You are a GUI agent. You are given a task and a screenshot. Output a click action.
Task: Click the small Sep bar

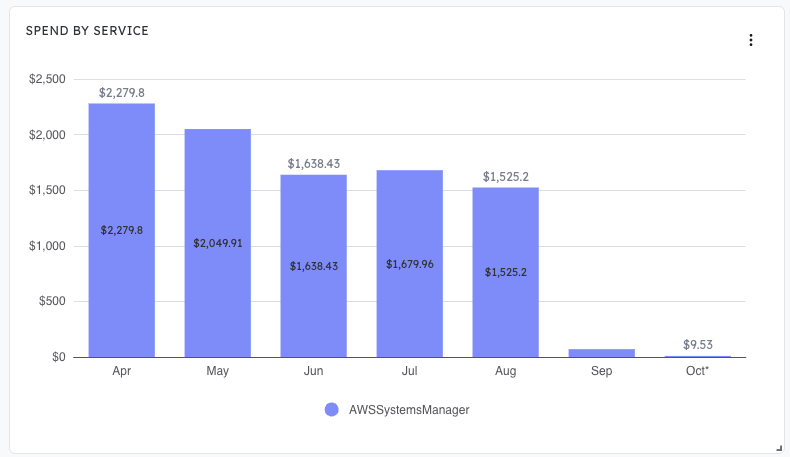[x=602, y=353]
